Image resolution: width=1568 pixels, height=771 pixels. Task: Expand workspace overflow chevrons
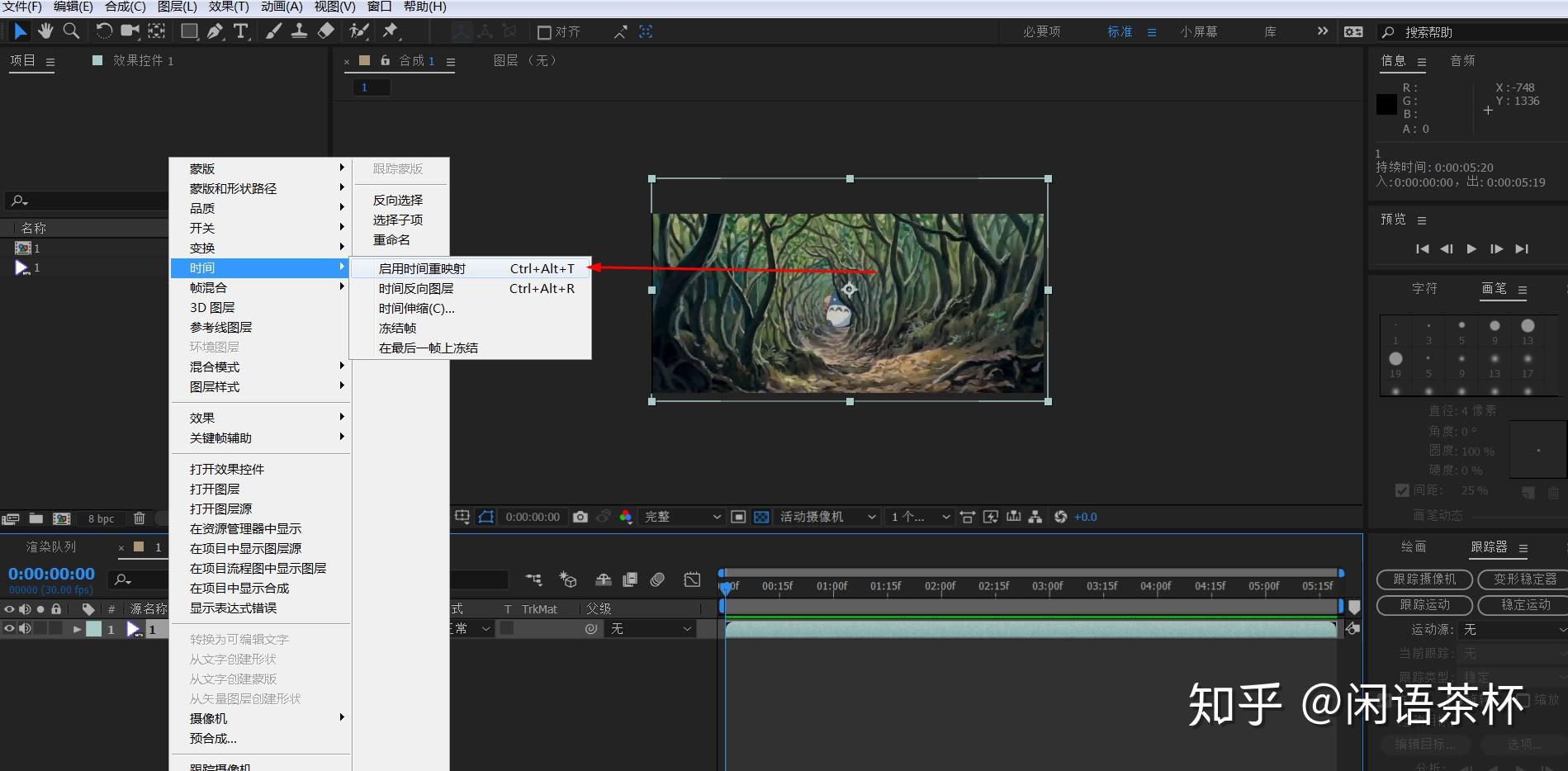point(1323,31)
